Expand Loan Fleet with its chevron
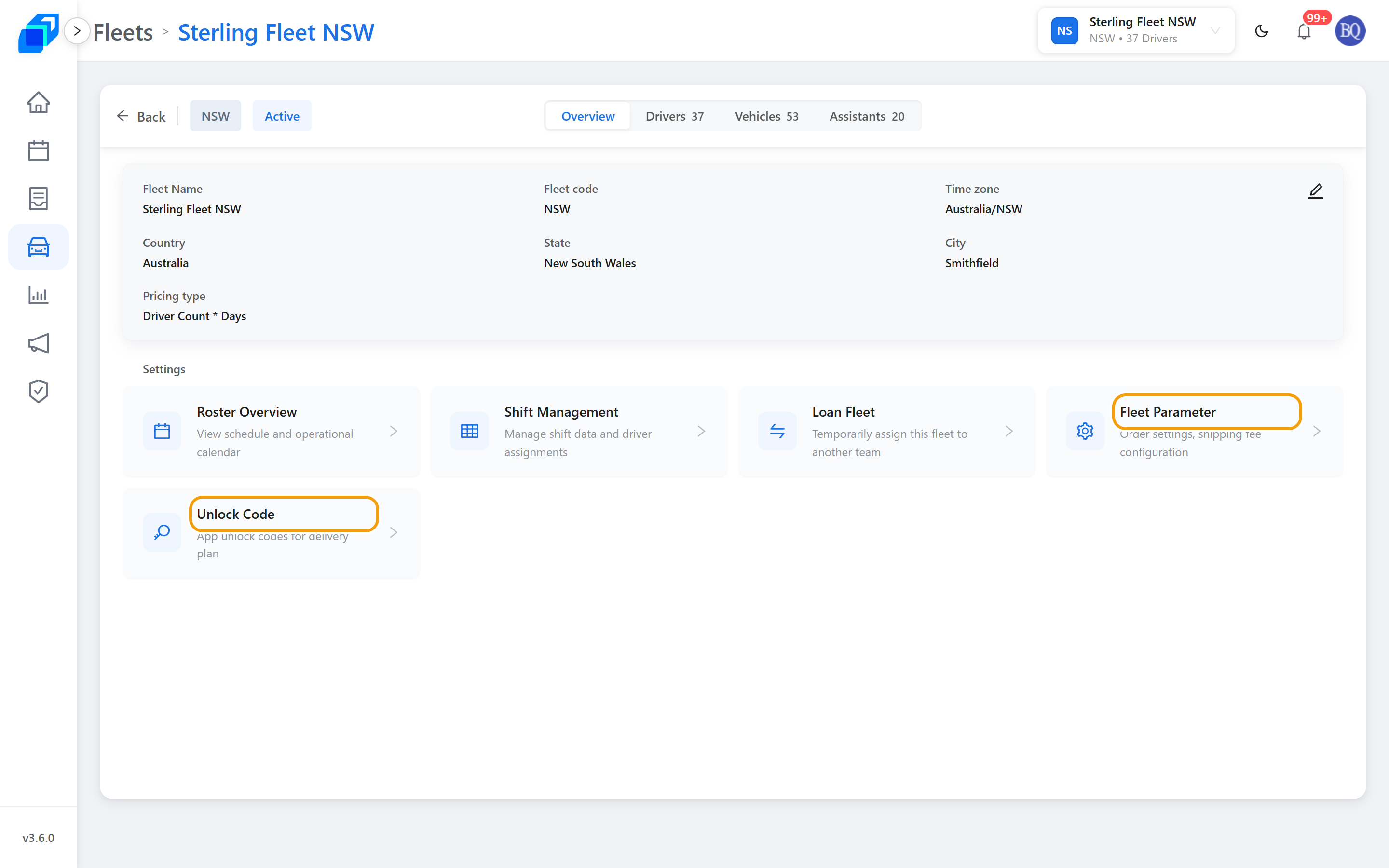1389x868 pixels. (1009, 431)
